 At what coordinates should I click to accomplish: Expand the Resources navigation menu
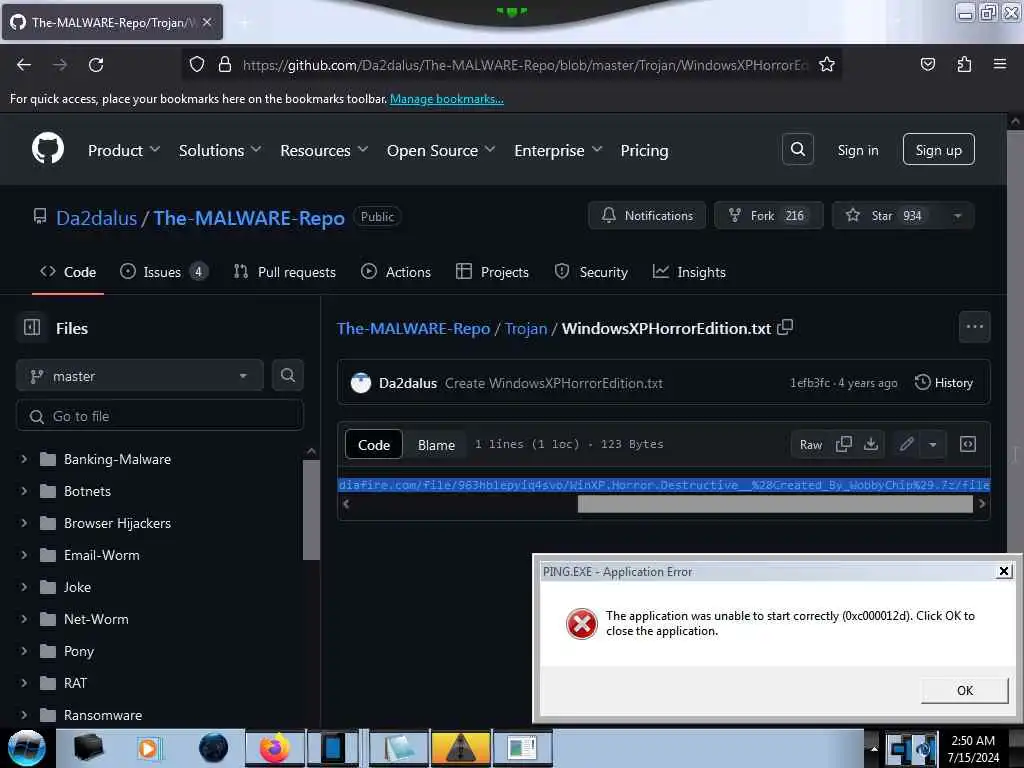click(x=324, y=150)
